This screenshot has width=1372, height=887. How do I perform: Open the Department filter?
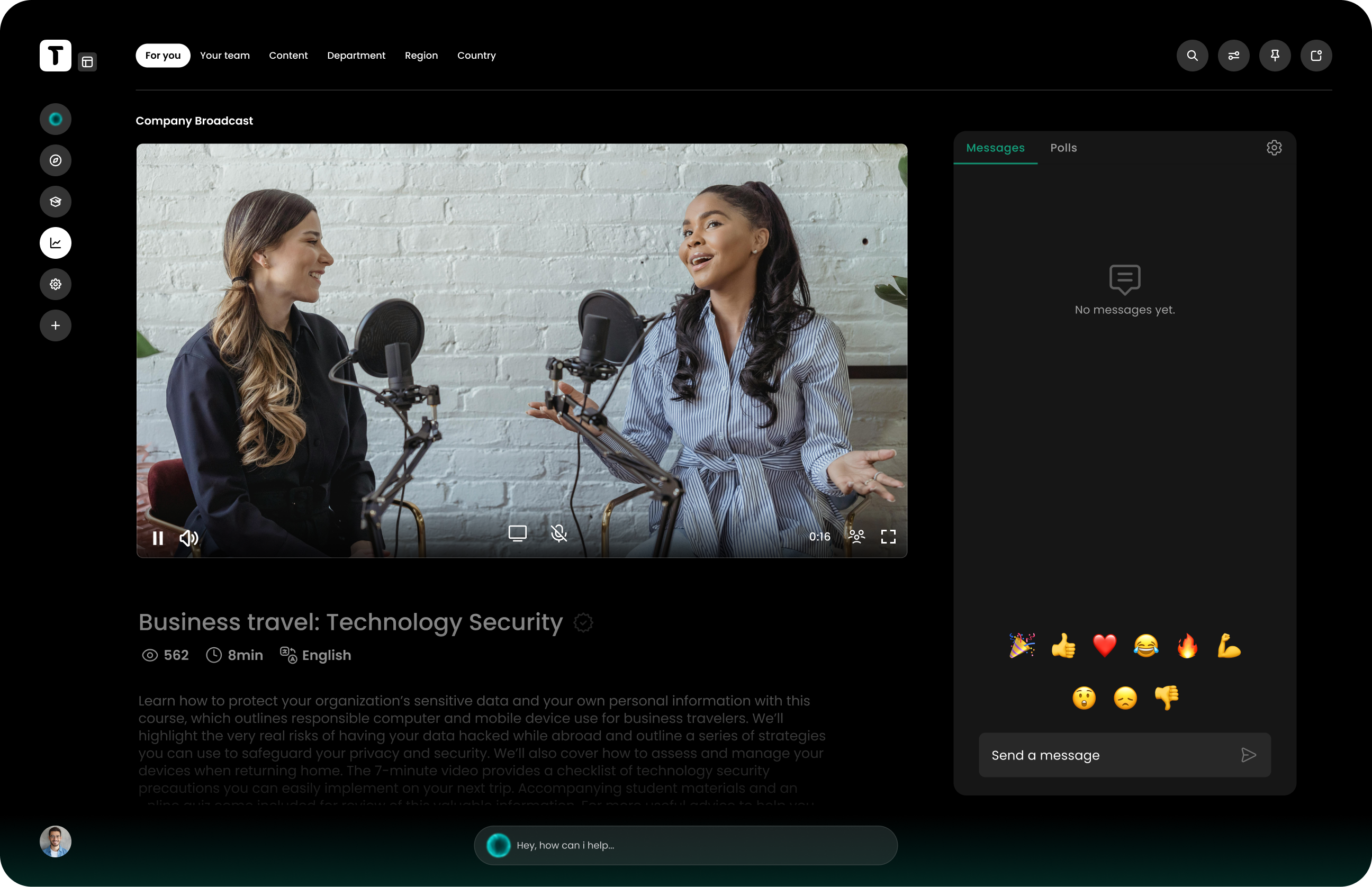pos(356,55)
